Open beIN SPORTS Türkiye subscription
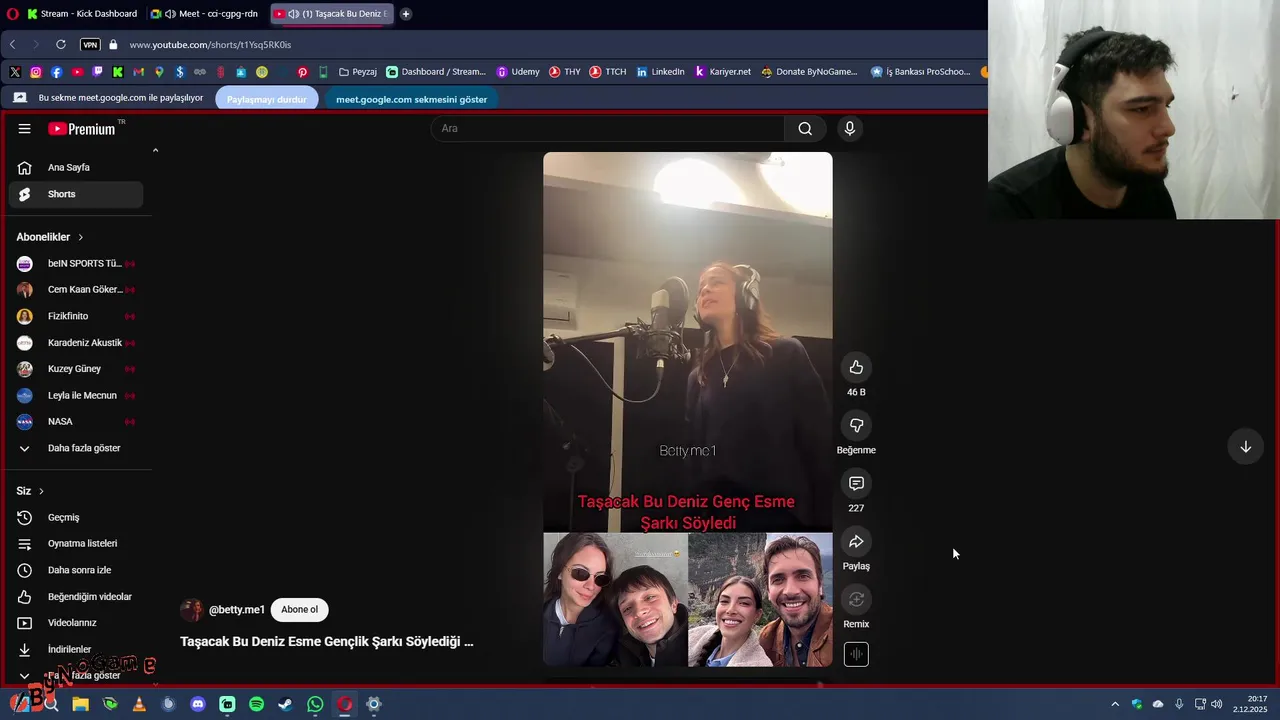This screenshot has width=1280, height=720. point(76,263)
